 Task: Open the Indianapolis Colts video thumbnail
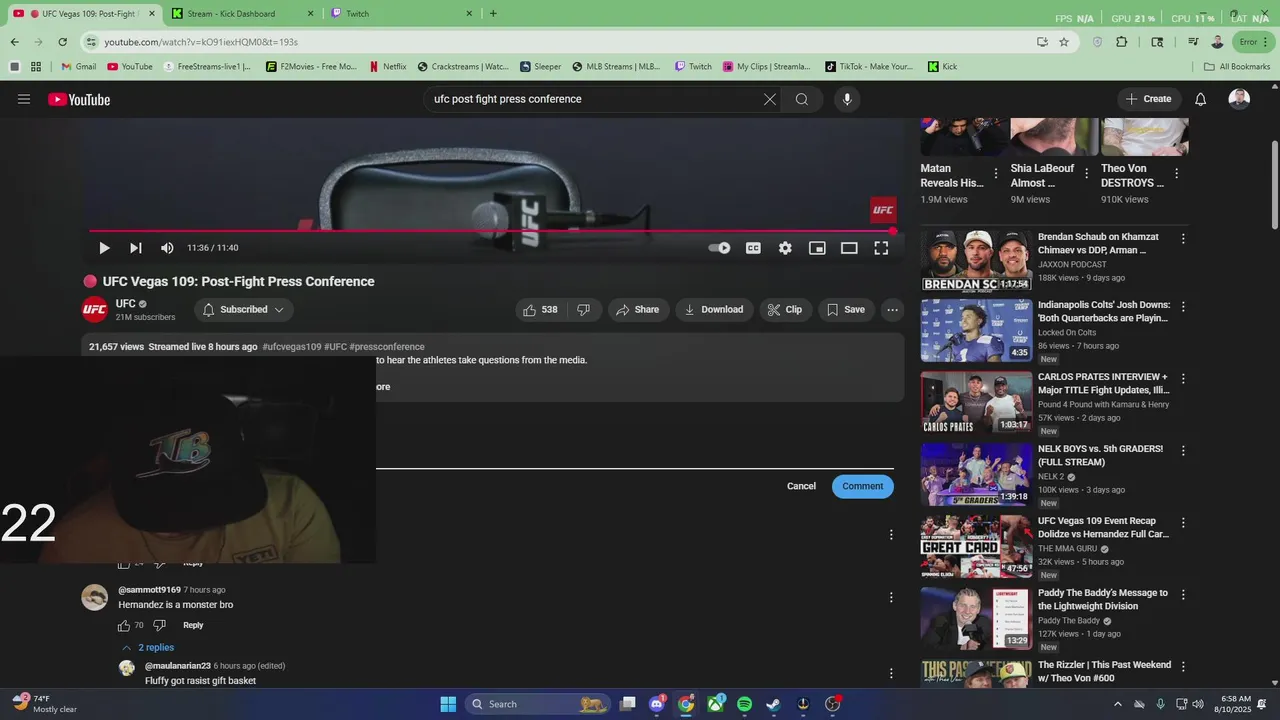(976, 330)
